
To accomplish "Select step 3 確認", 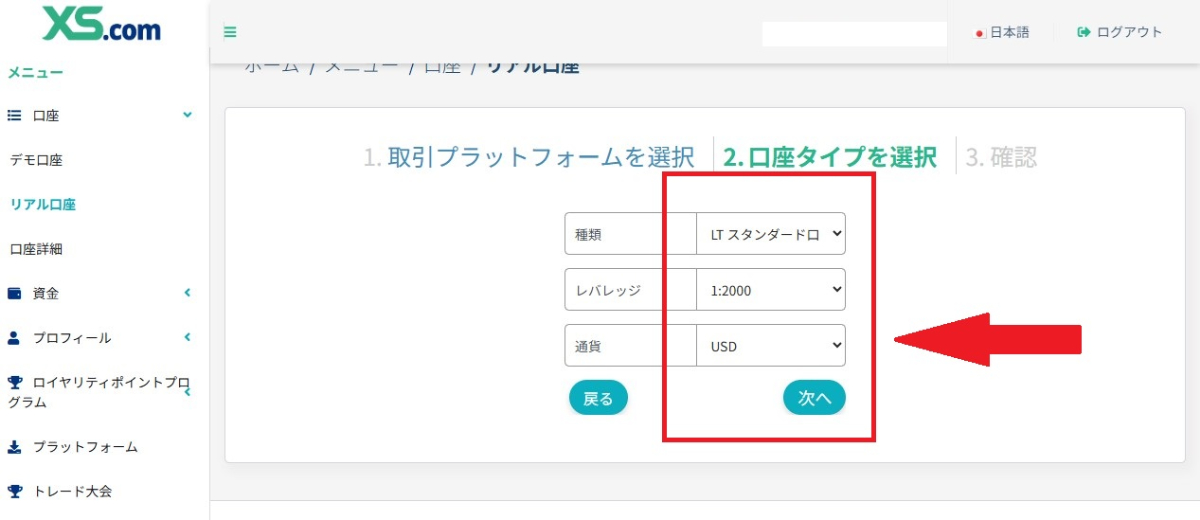I will (1001, 157).
